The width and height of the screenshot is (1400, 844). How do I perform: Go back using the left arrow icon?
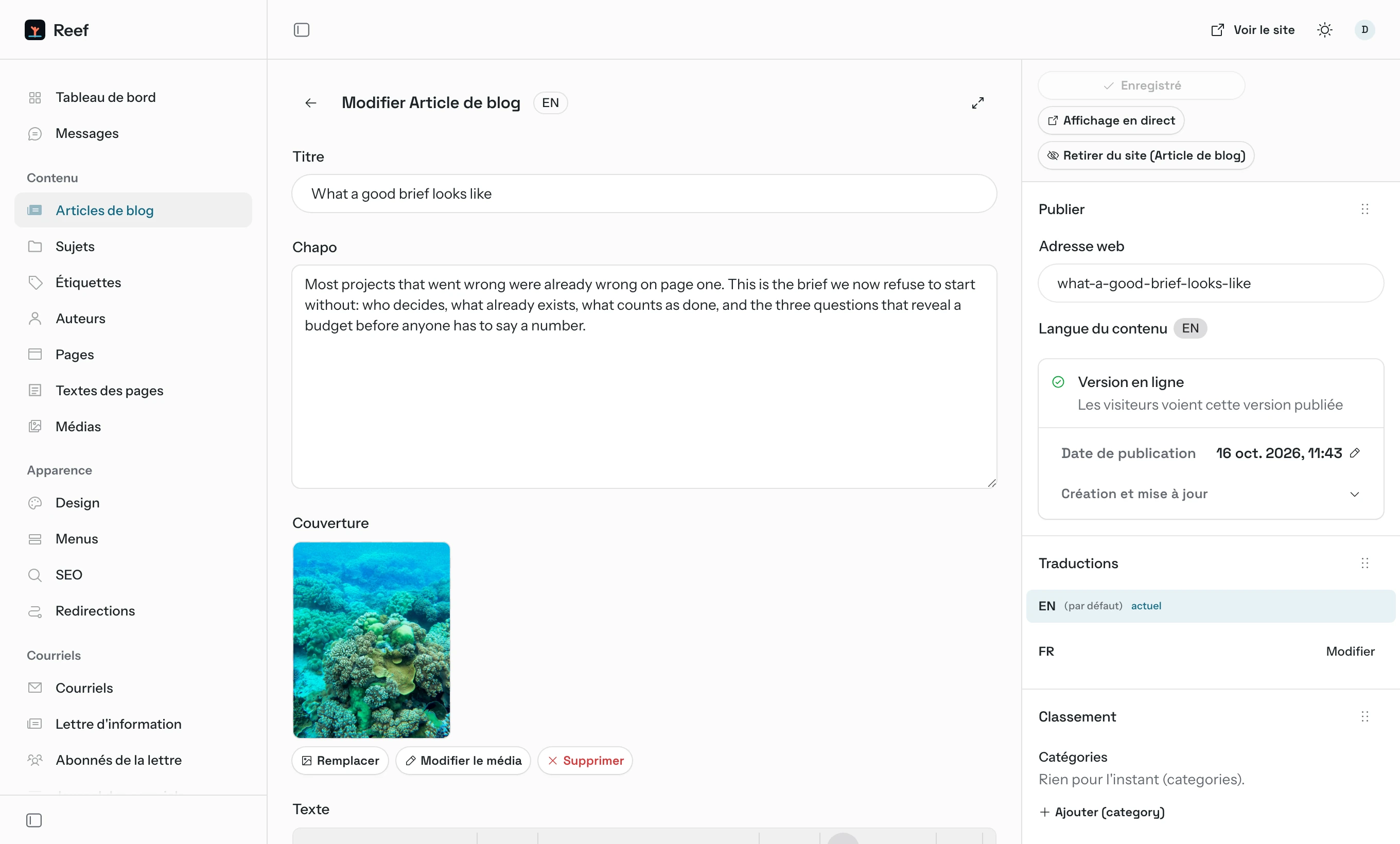tap(310, 103)
